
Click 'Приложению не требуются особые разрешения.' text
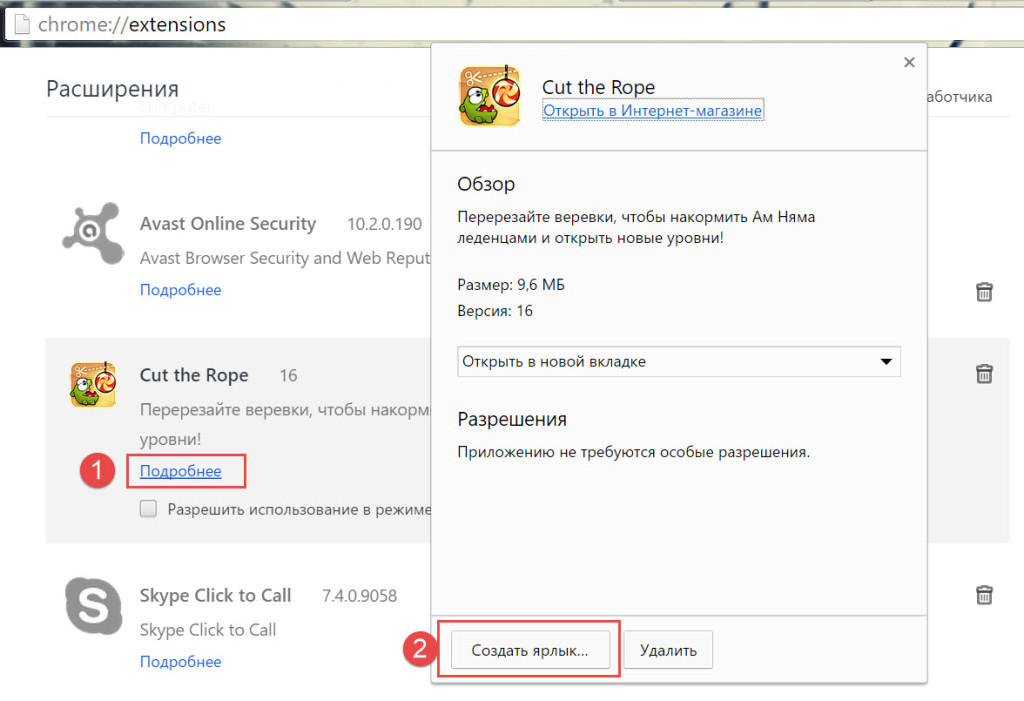(x=633, y=452)
